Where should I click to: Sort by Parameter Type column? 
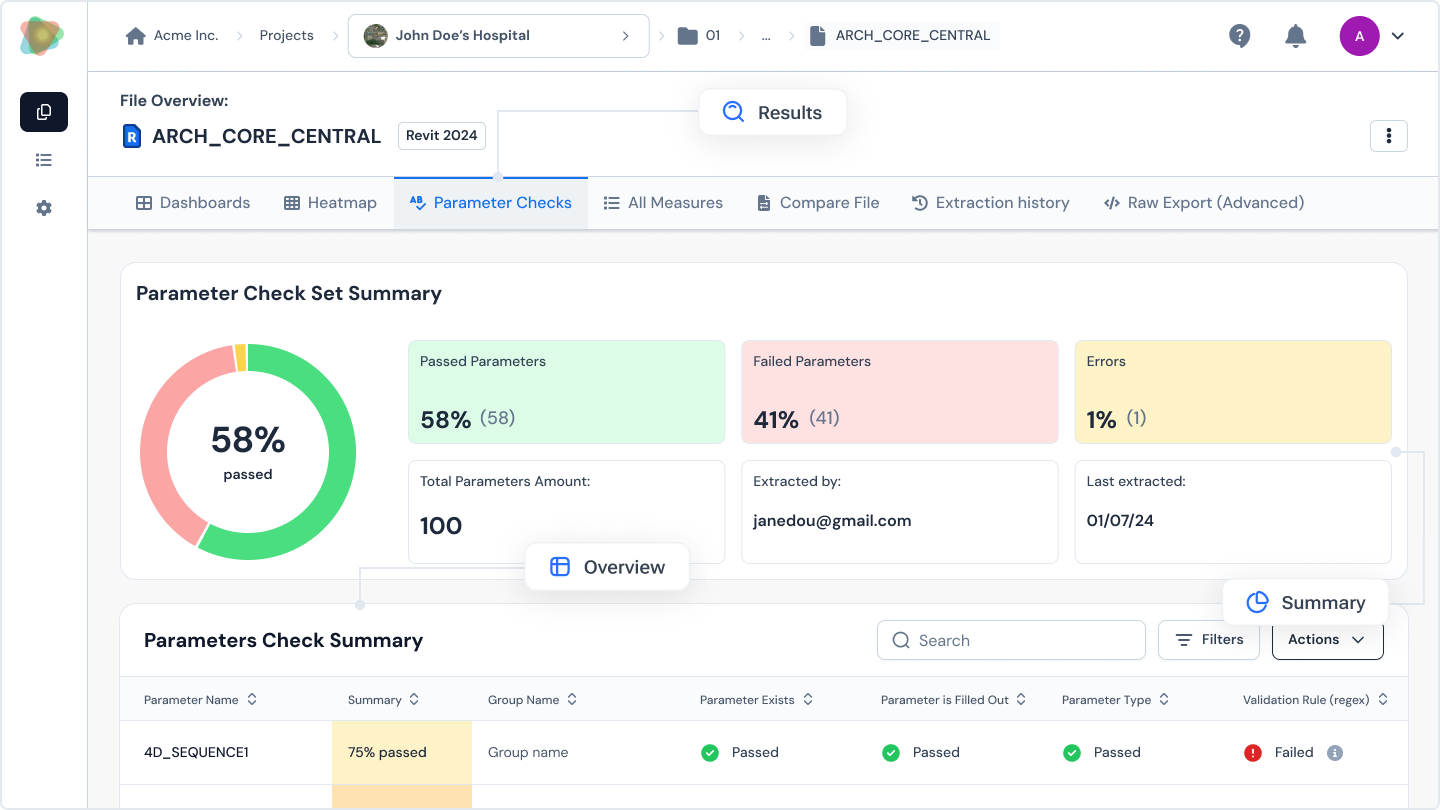pos(1165,700)
